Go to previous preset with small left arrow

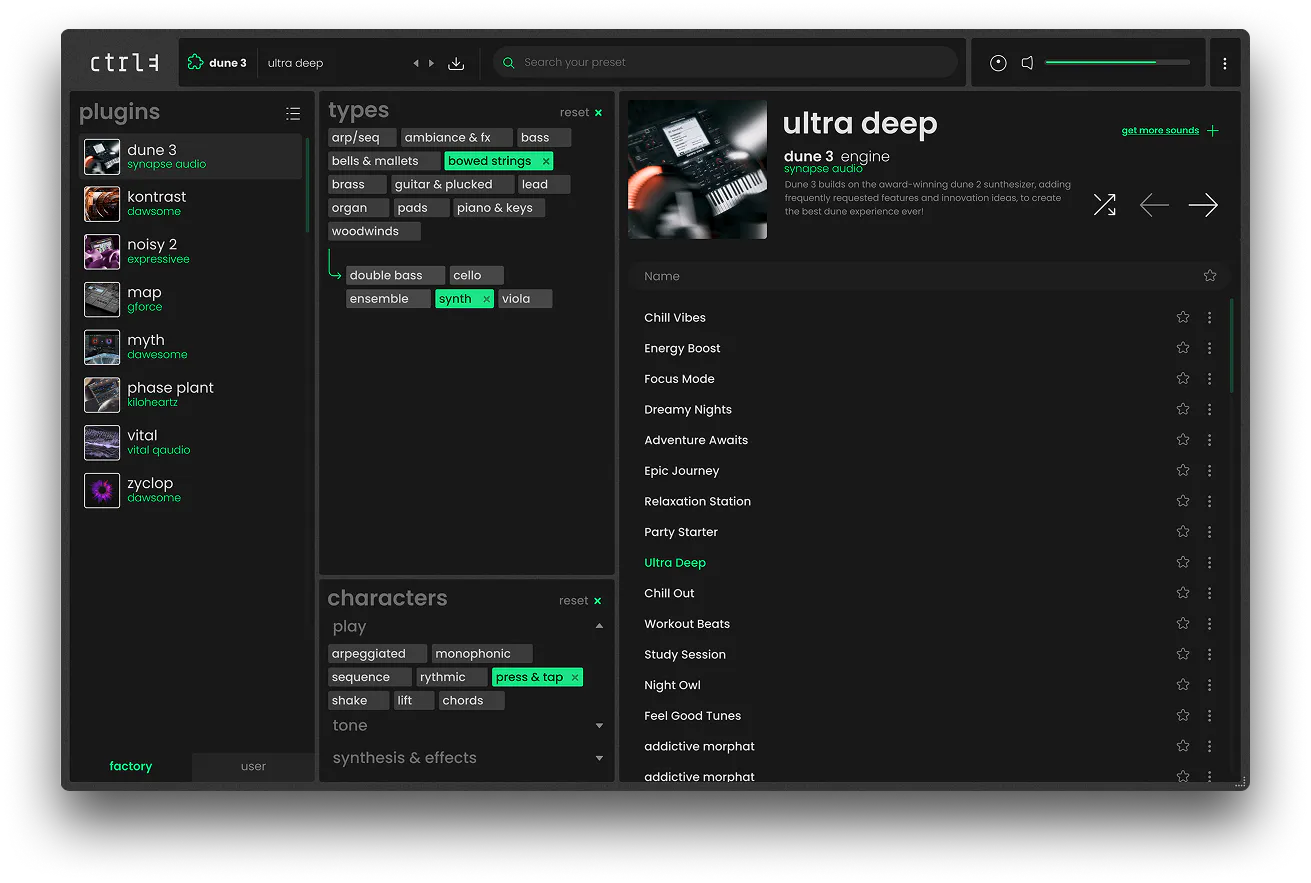416,63
